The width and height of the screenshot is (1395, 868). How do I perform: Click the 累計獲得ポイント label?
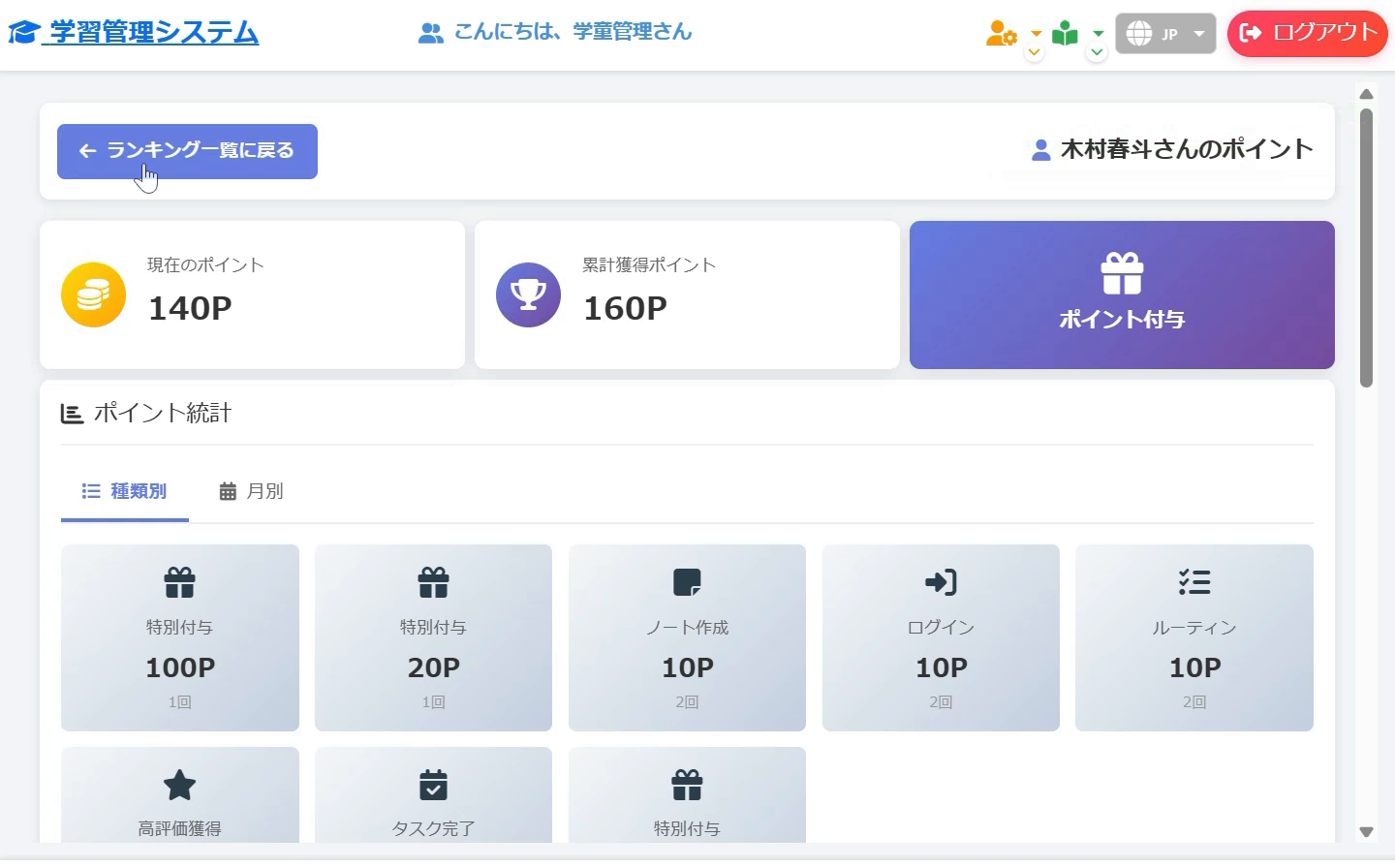pos(649,265)
